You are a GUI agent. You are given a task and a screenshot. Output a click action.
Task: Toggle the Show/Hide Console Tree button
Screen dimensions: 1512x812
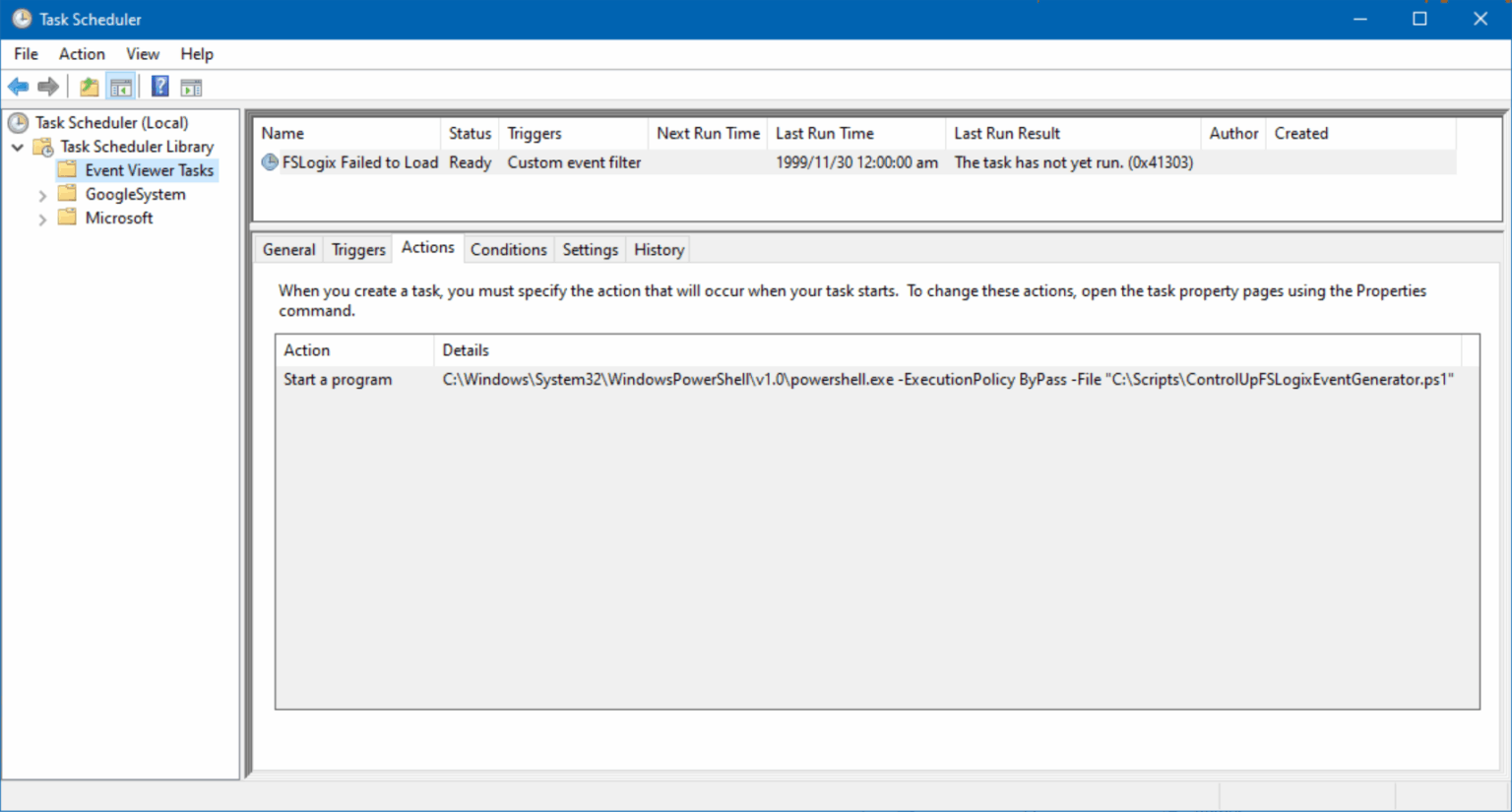[x=121, y=86]
